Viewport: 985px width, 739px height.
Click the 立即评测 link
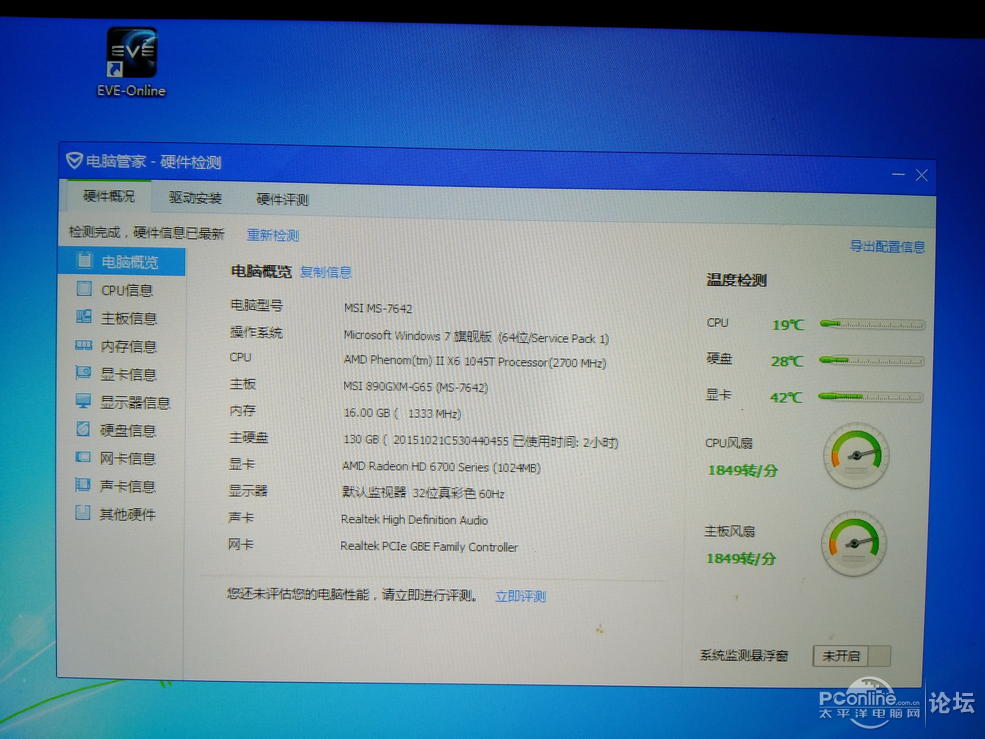click(521, 596)
